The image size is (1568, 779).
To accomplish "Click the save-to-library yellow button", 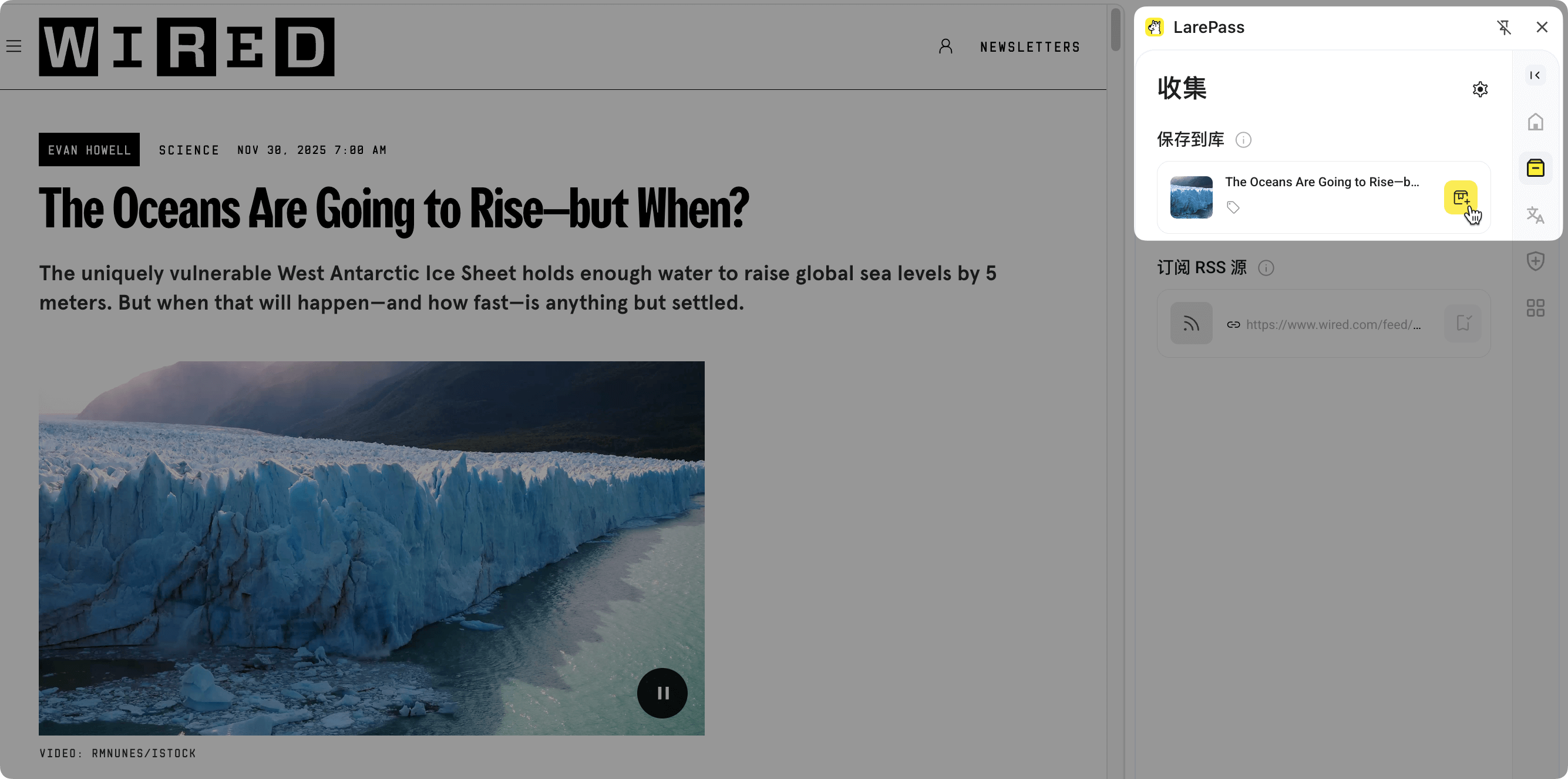I will (x=1460, y=197).
